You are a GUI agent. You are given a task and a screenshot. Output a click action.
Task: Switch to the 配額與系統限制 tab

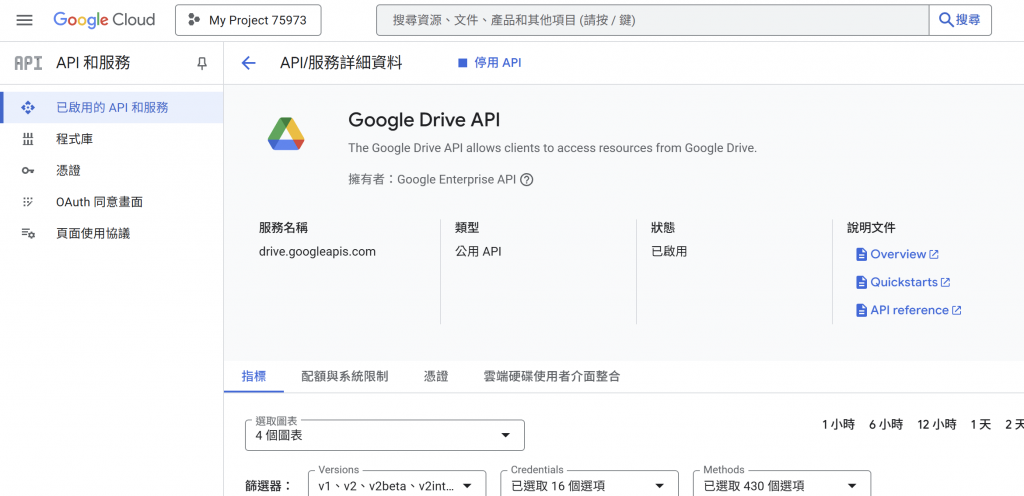click(x=345, y=376)
